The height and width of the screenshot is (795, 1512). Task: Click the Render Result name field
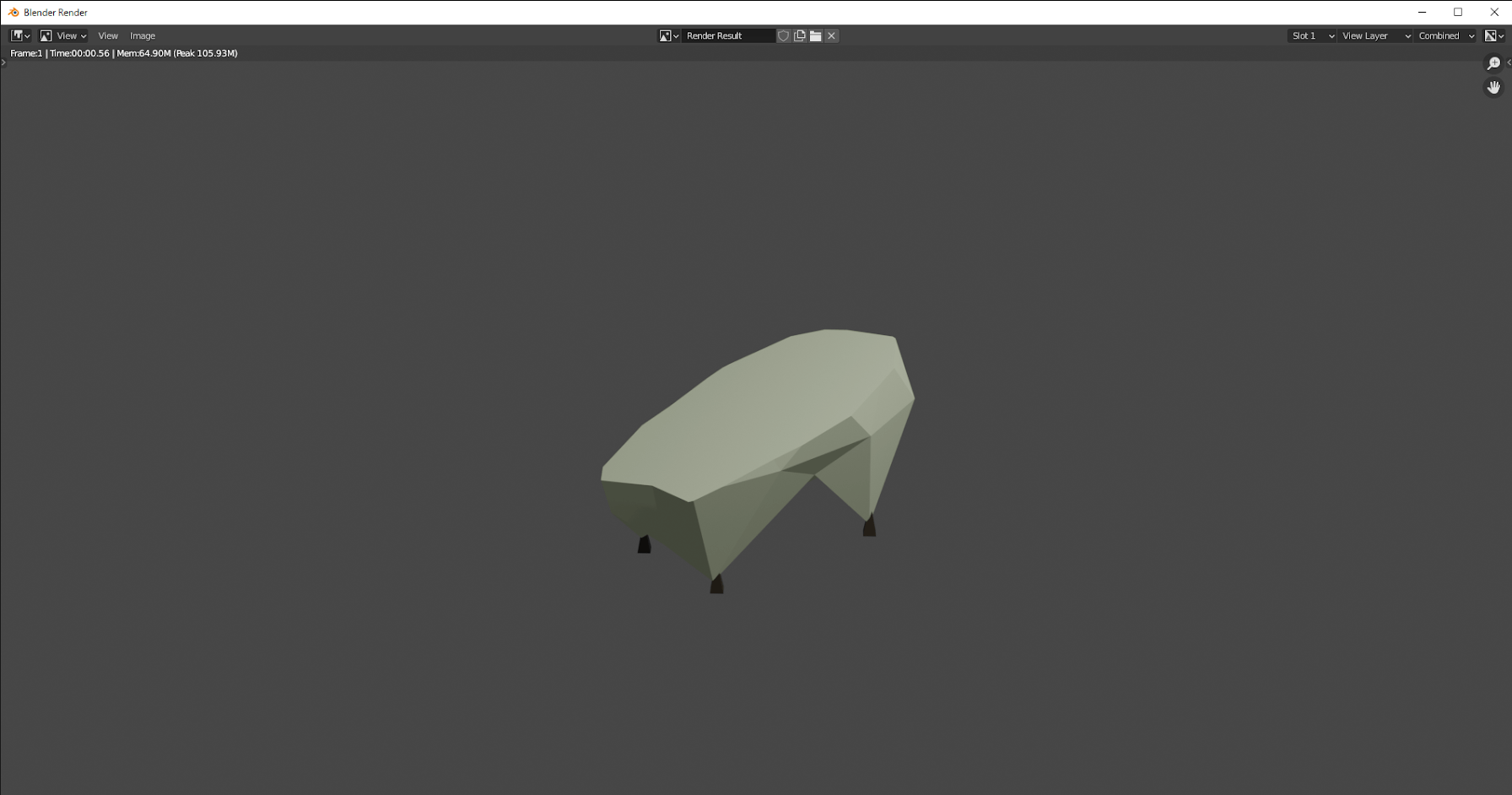(x=728, y=35)
